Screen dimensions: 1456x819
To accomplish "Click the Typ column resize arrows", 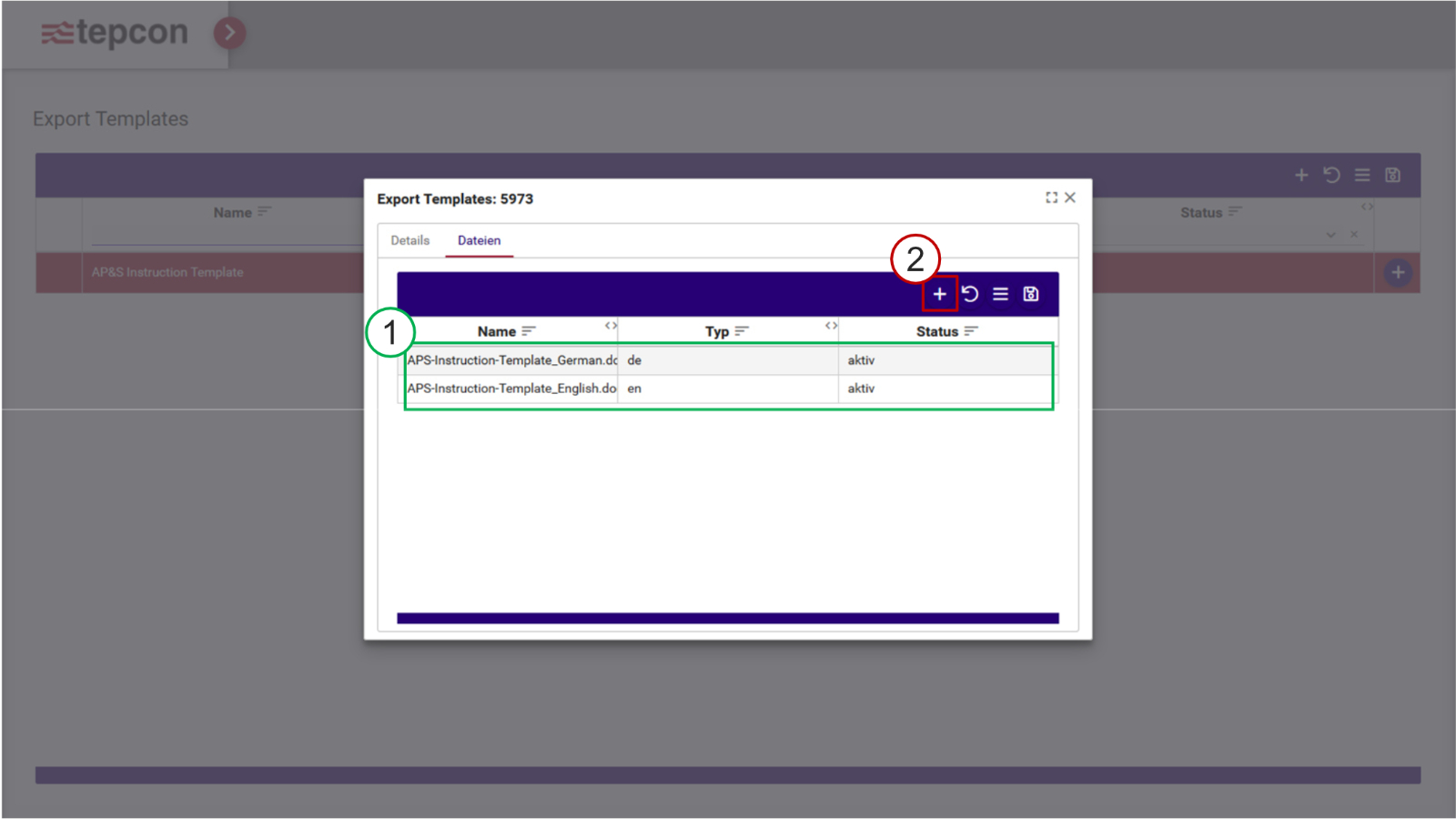I will click(831, 325).
